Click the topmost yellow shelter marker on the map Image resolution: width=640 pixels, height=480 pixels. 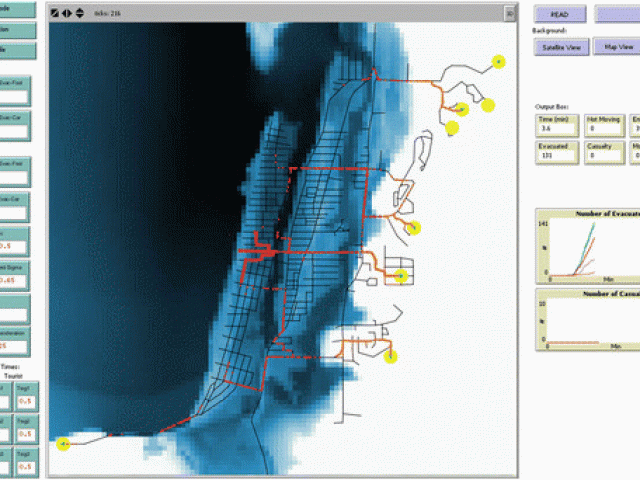coord(498,62)
